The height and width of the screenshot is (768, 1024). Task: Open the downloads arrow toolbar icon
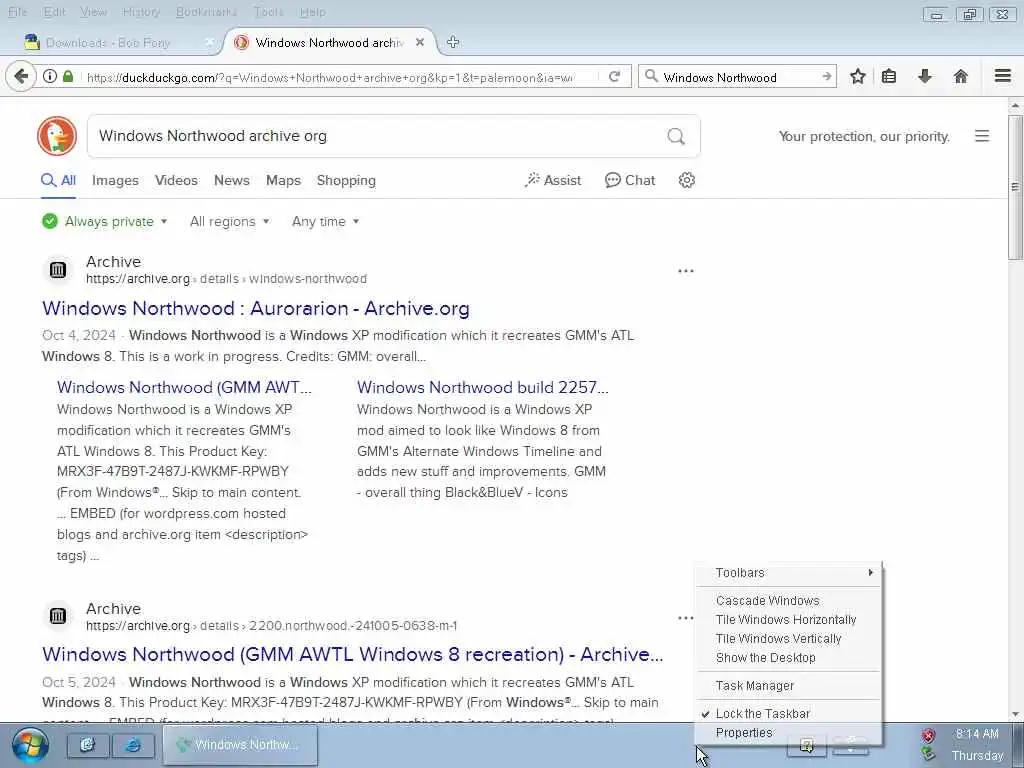coord(925,76)
